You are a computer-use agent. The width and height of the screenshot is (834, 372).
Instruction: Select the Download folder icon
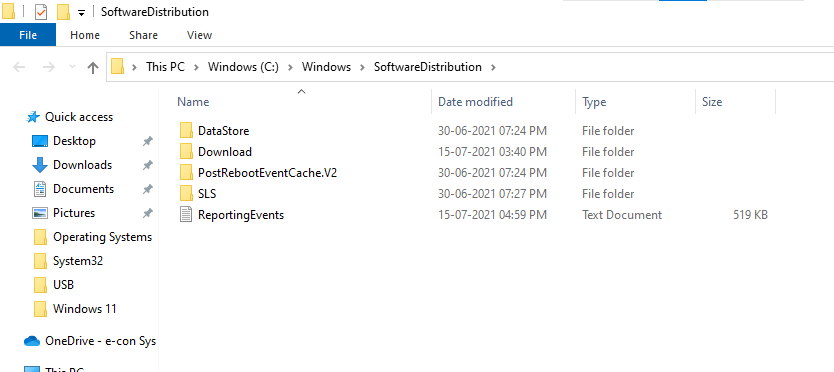pyautogui.click(x=186, y=152)
